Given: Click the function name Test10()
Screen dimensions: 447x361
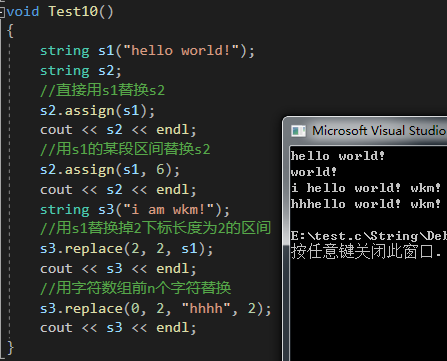Looking at the screenshot, I should click(x=81, y=12).
